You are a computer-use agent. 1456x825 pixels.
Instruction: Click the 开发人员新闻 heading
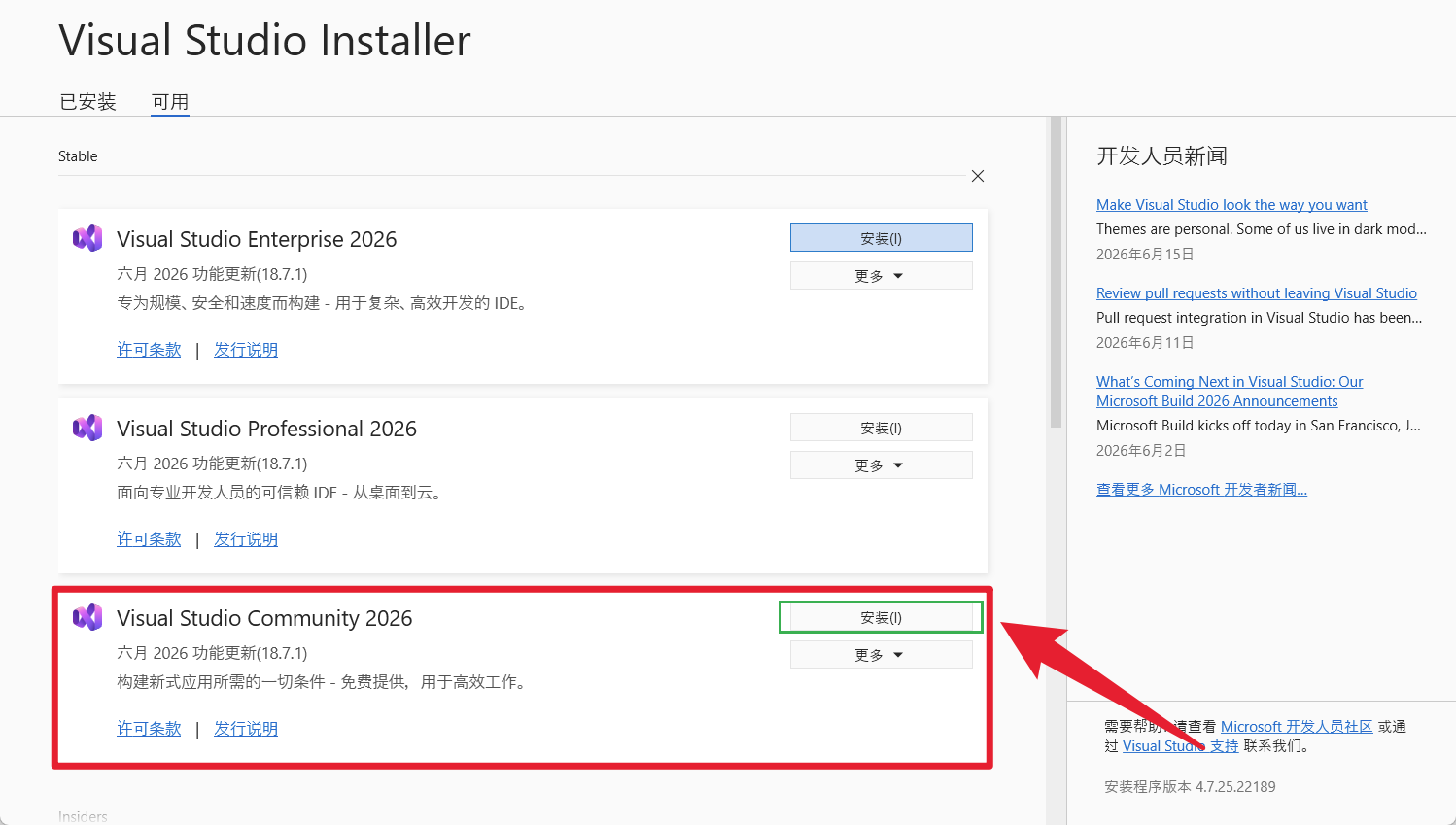(x=1161, y=156)
